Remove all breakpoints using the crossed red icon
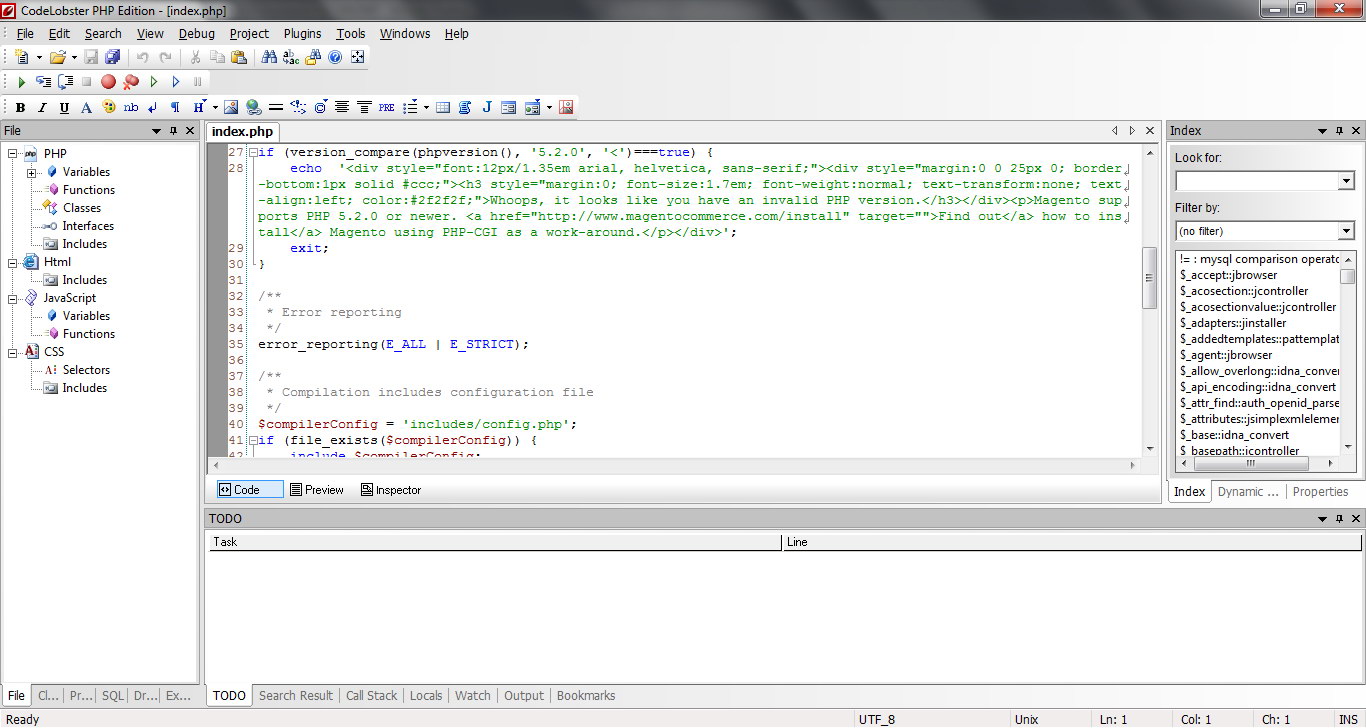Viewport: 1366px width, 728px height. point(130,82)
